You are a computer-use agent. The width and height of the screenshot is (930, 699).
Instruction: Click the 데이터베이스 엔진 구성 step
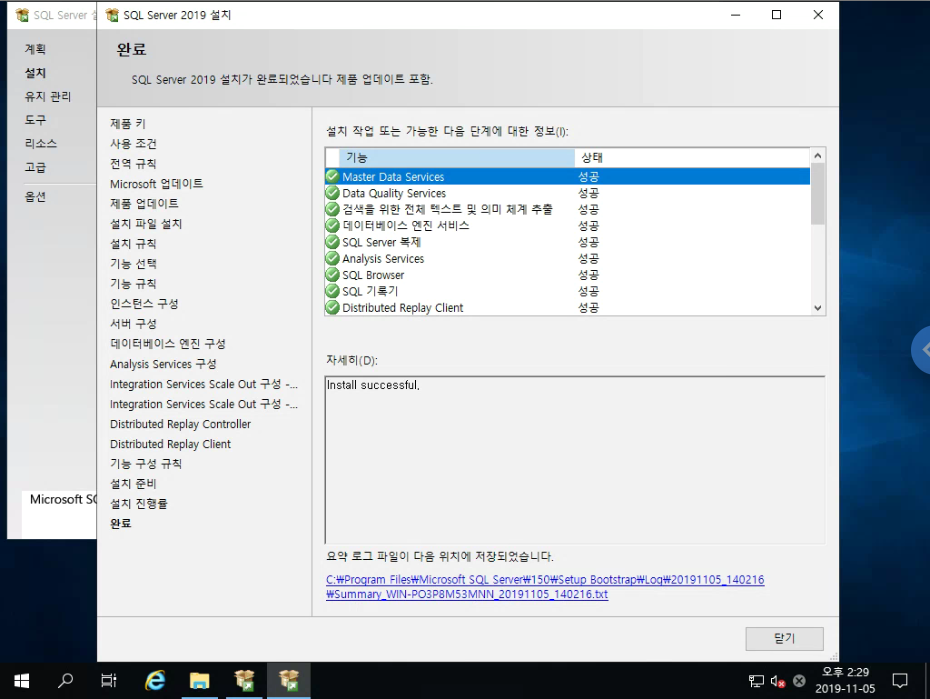[168, 343]
